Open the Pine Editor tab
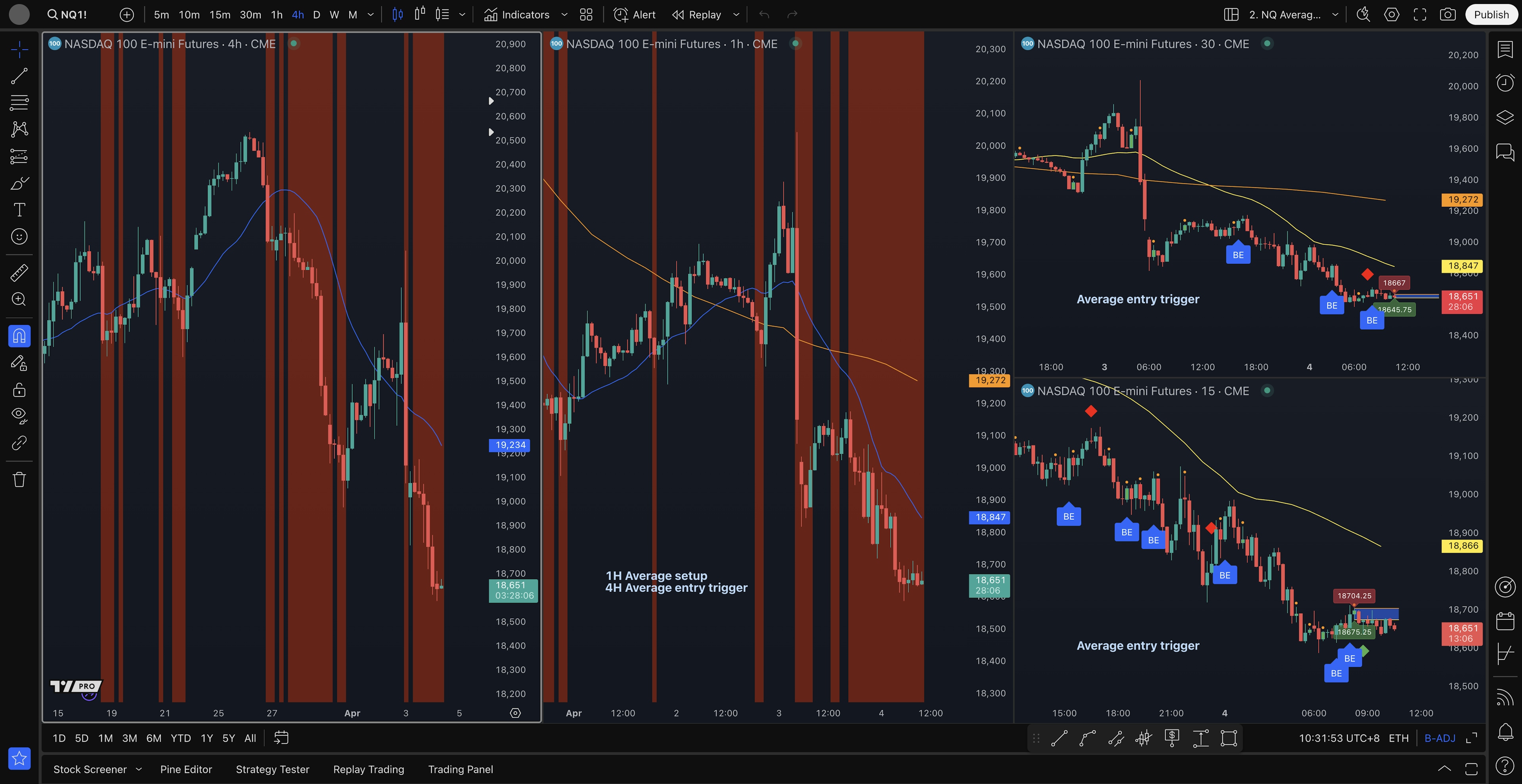This screenshot has width=1522, height=784. click(185, 769)
